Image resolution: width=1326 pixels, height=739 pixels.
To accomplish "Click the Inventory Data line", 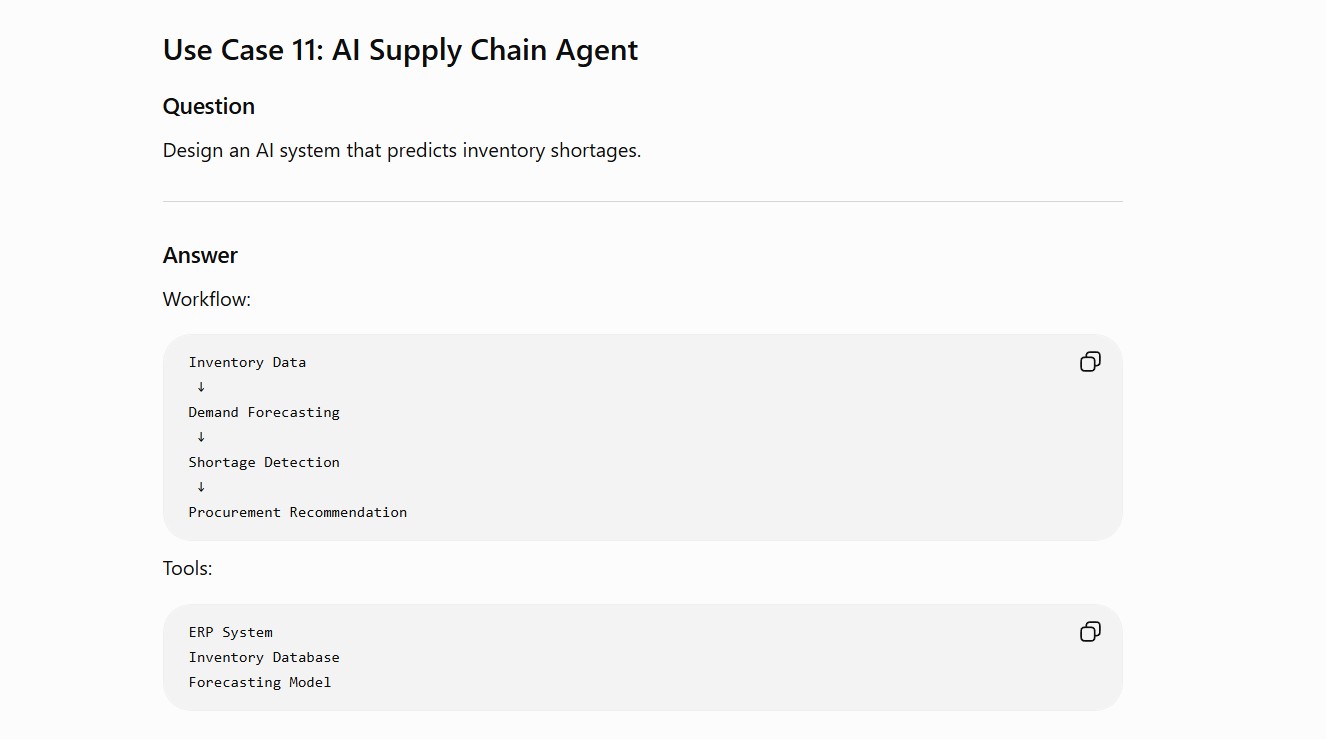I will 247,362.
